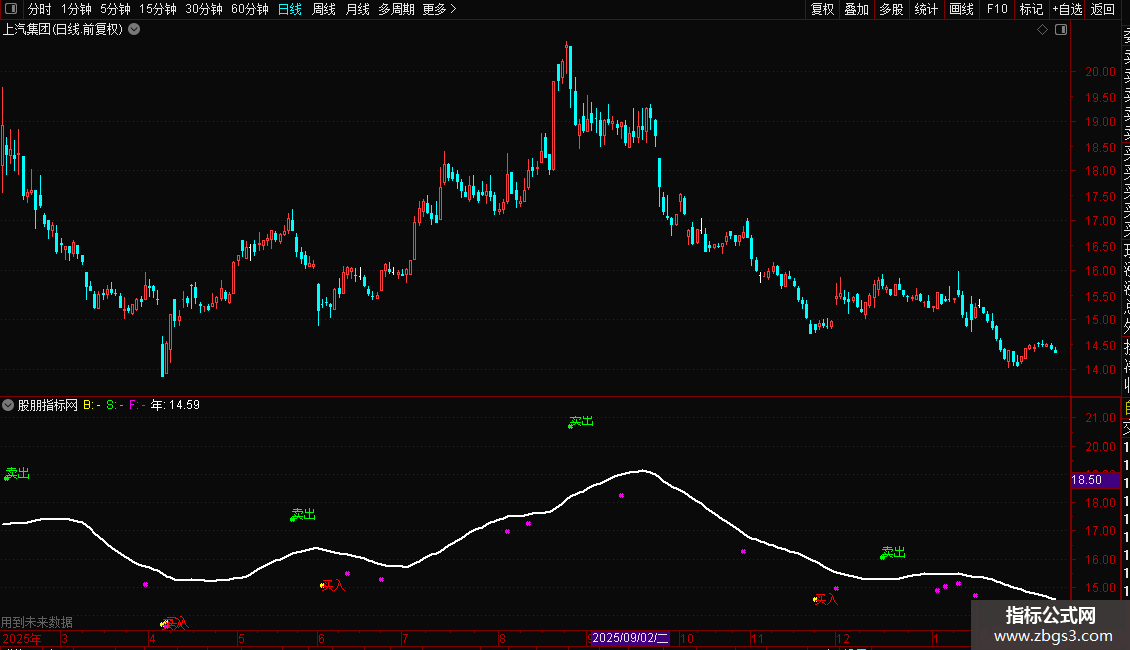Select the 5分钟 period tab

pos(115,9)
